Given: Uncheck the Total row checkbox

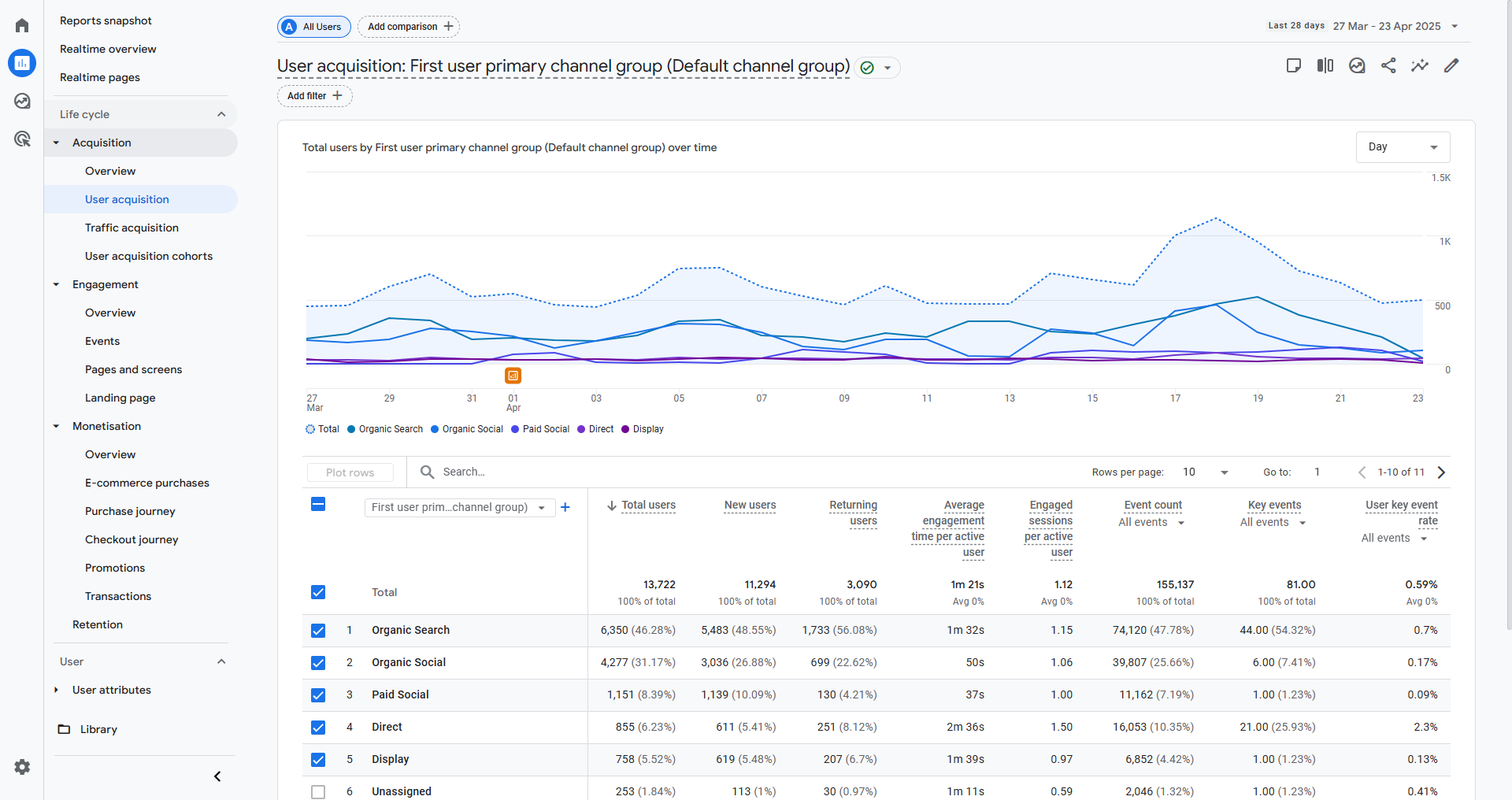Looking at the screenshot, I should pyautogui.click(x=318, y=592).
